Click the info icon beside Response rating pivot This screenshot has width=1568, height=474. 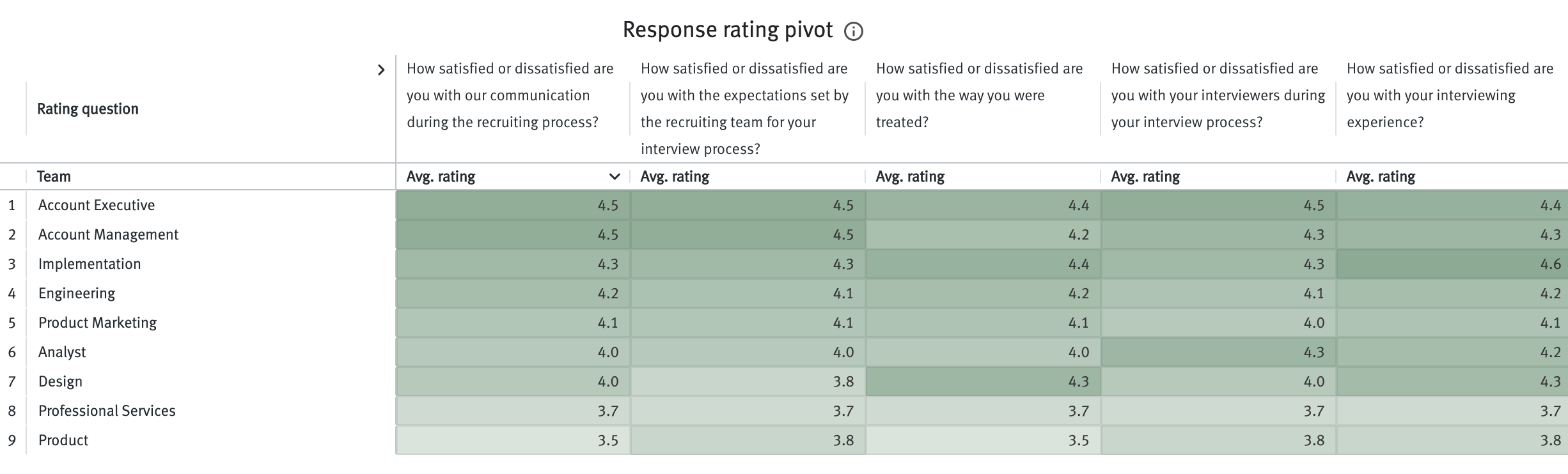pos(855,30)
